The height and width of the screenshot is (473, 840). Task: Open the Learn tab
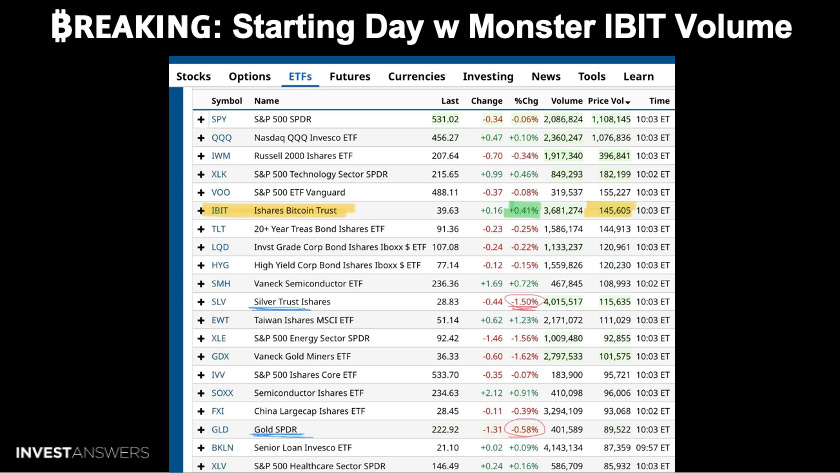click(x=639, y=76)
